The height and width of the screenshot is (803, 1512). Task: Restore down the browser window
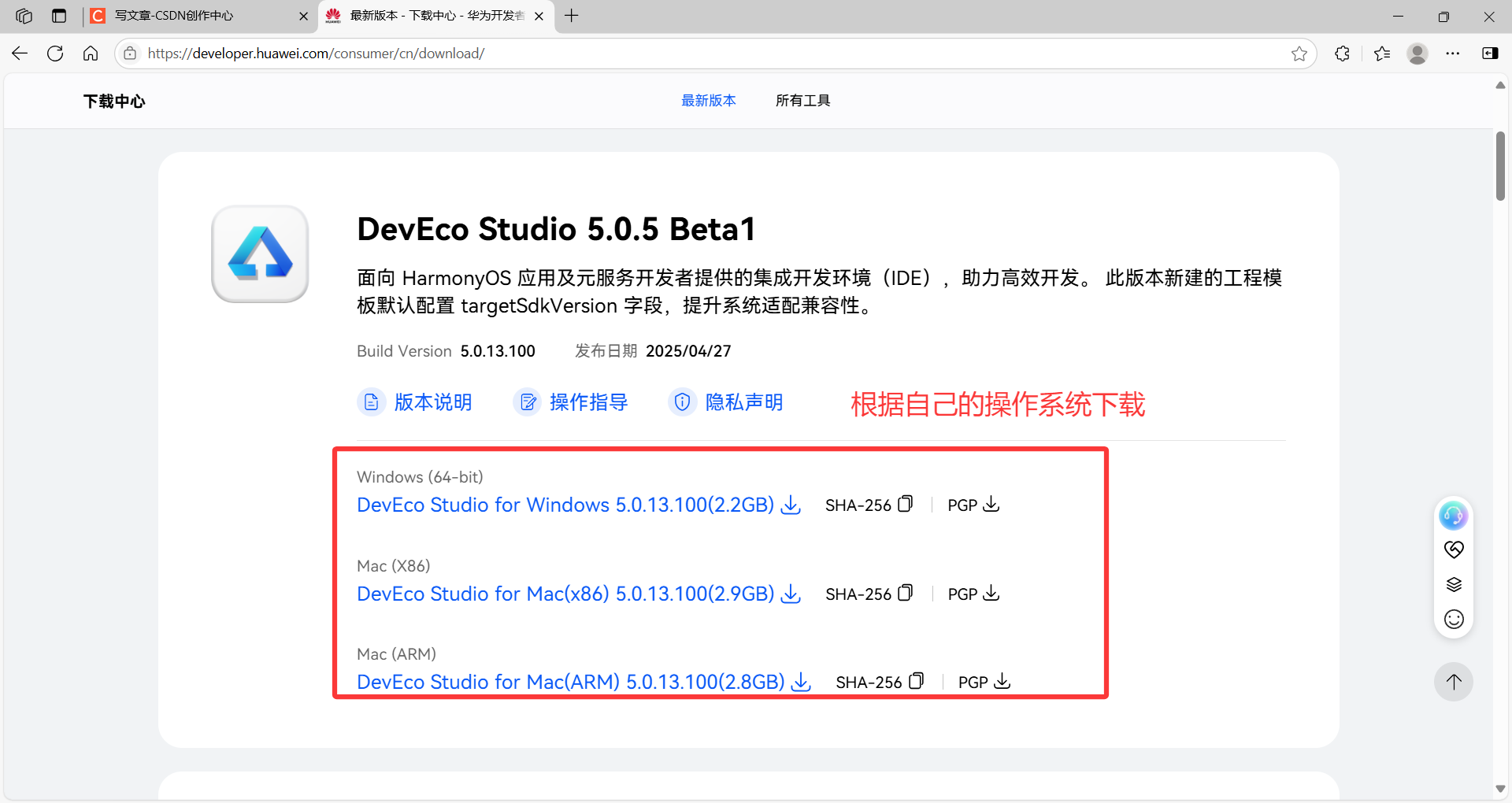[x=1443, y=16]
